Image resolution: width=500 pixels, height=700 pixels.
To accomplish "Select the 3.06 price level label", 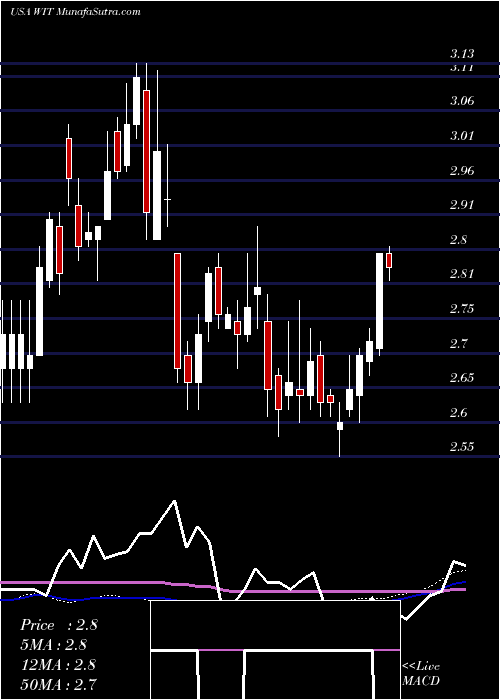I will point(462,101).
